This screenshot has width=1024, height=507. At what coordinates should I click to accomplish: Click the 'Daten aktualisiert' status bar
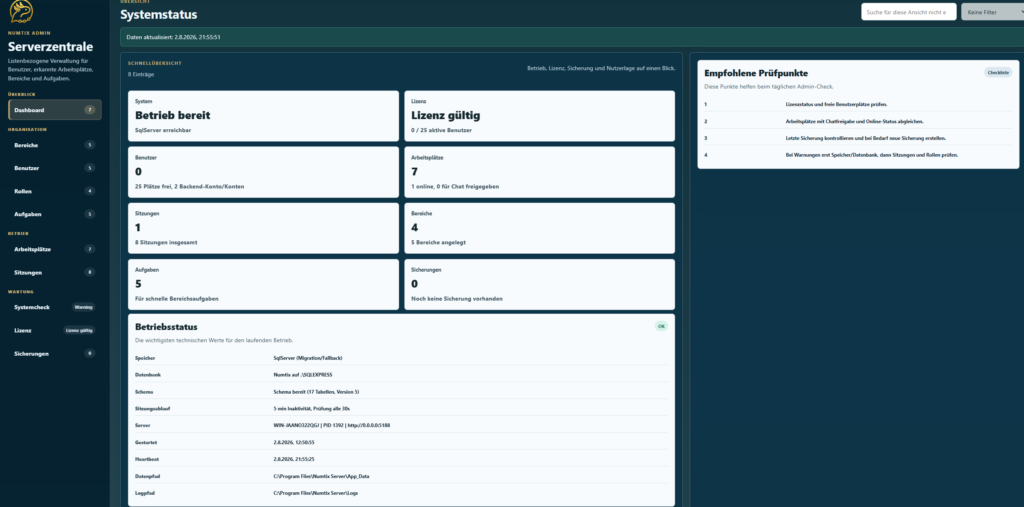point(572,37)
